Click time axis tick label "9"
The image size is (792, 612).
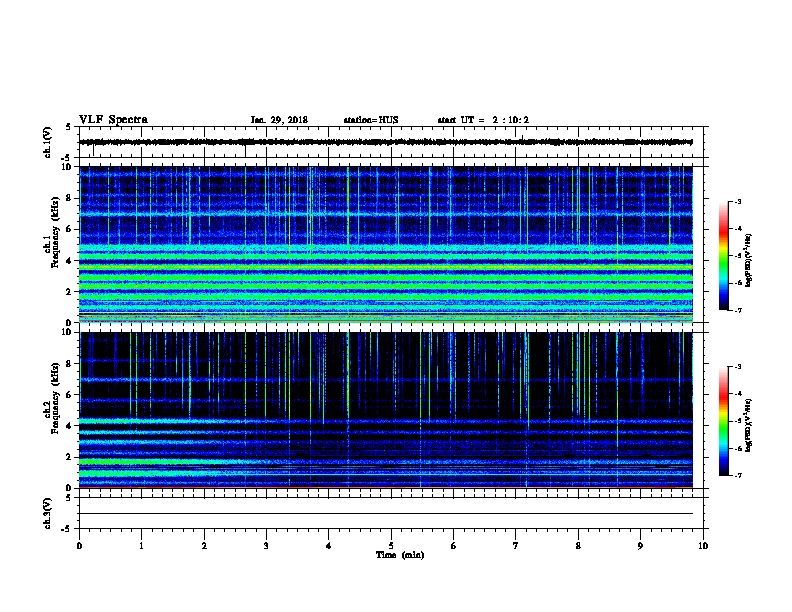tap(640, 546)
